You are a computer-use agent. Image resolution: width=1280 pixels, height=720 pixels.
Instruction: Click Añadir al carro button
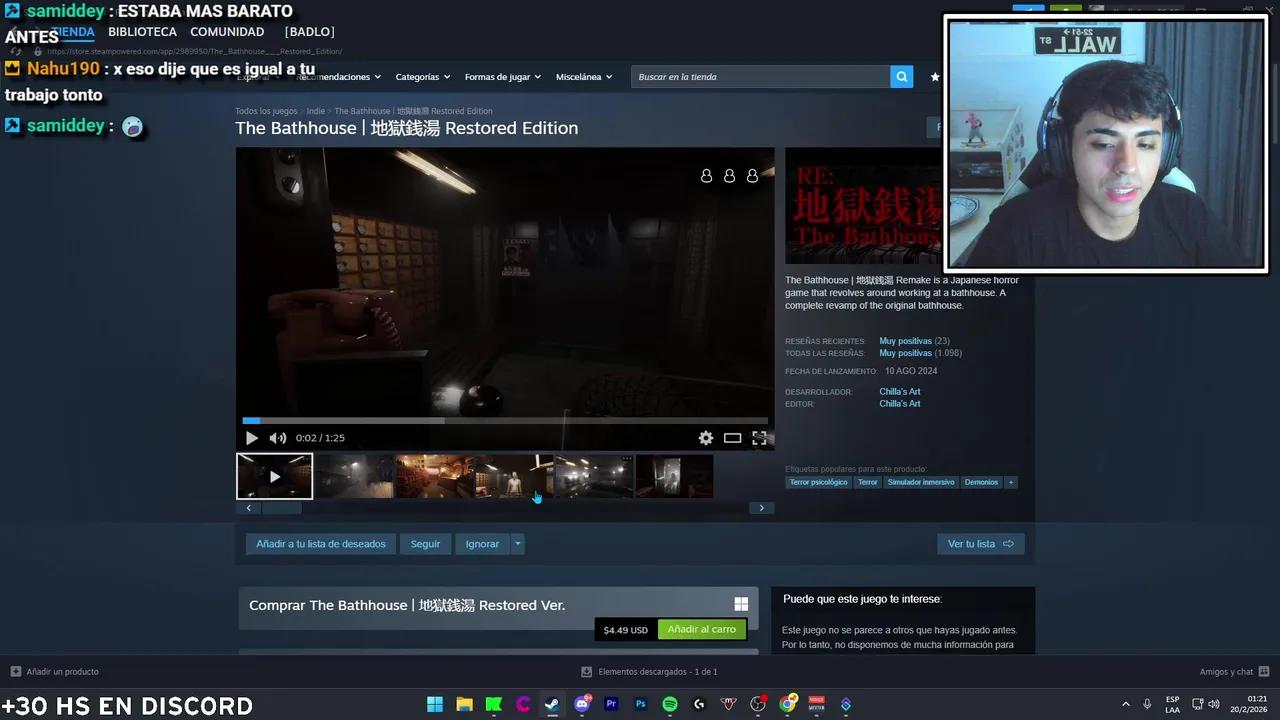pos(701,629)
